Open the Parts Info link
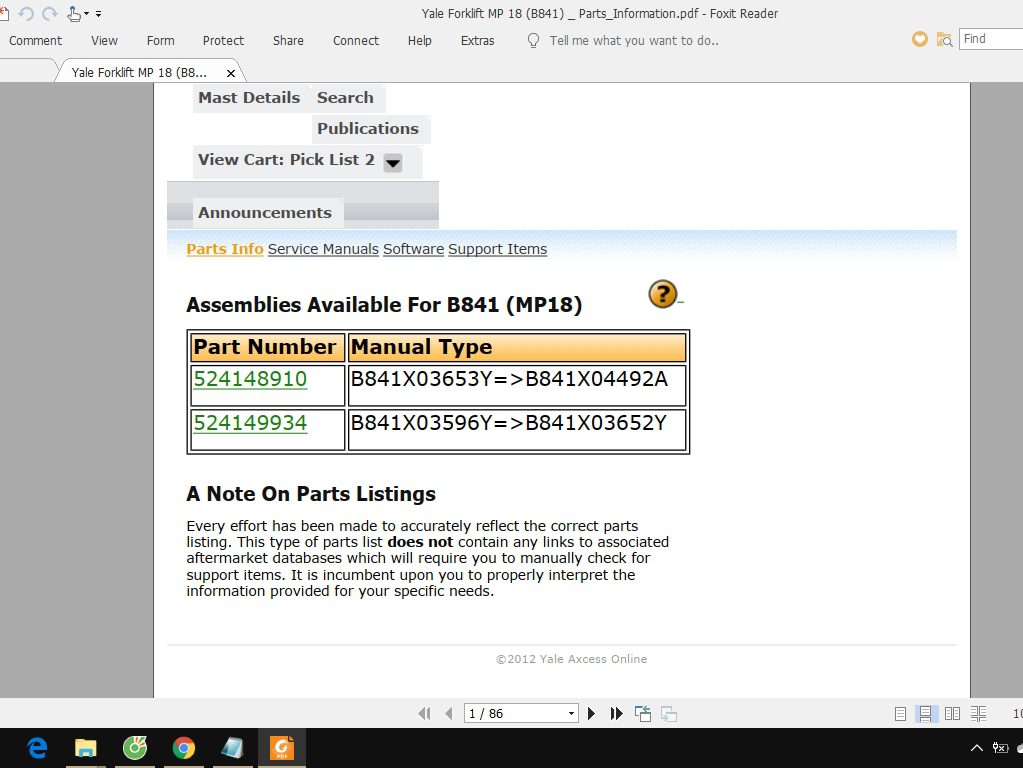Screen dimensions: 1023x768 click(x=224, y=249)
